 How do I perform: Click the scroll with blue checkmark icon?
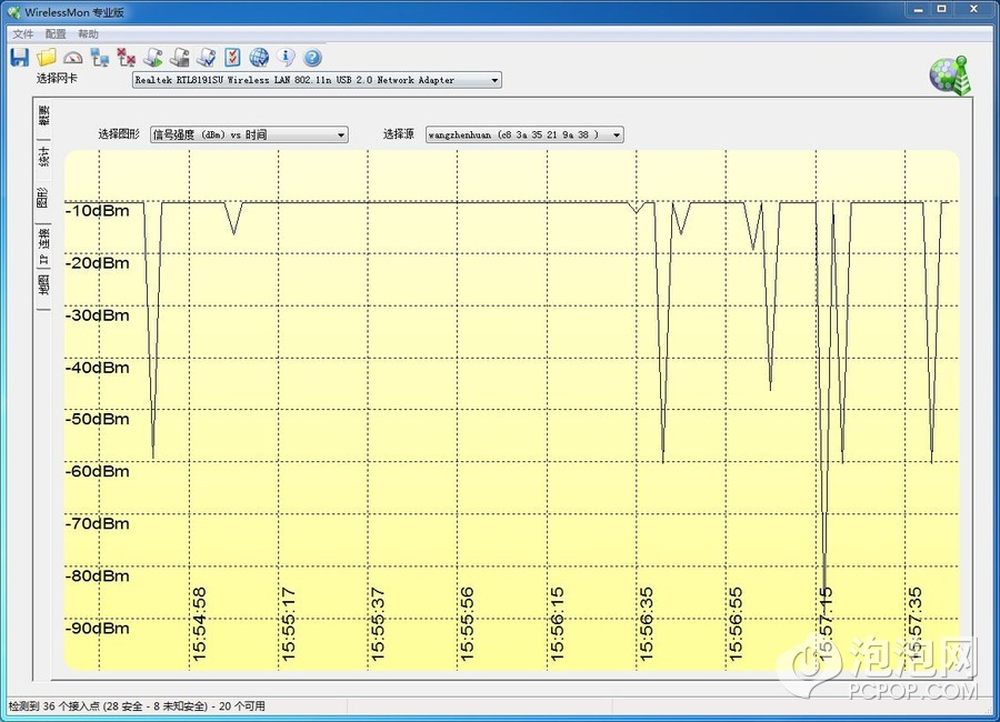pos(206,57)
